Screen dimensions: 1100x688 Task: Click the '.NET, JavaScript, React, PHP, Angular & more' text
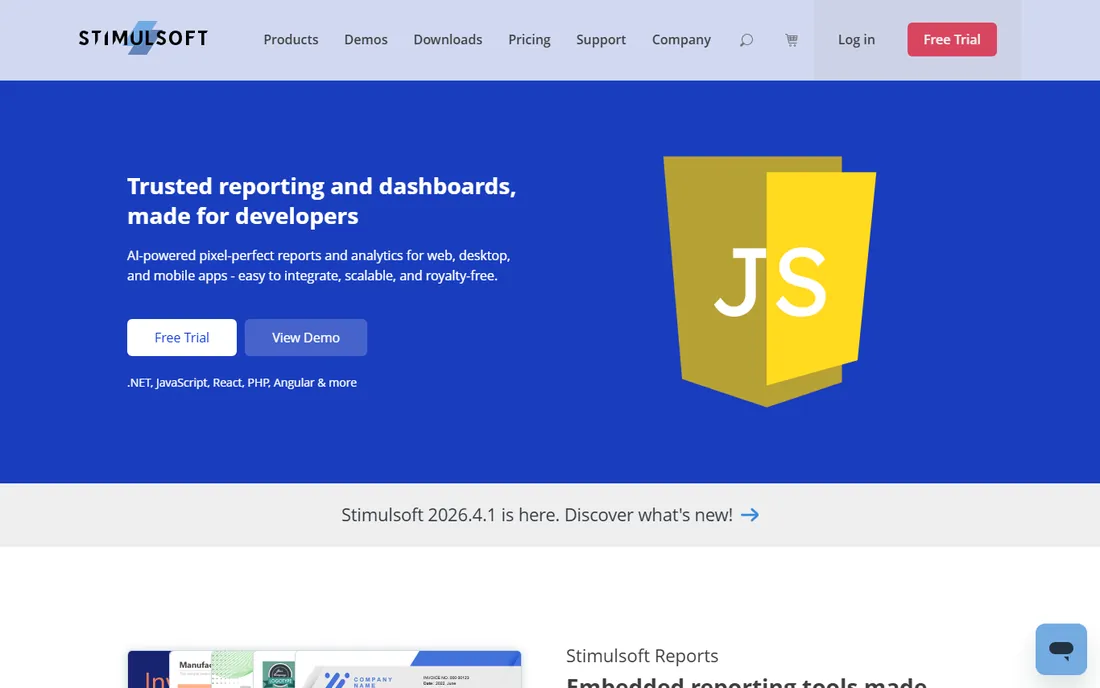[242, 382]
